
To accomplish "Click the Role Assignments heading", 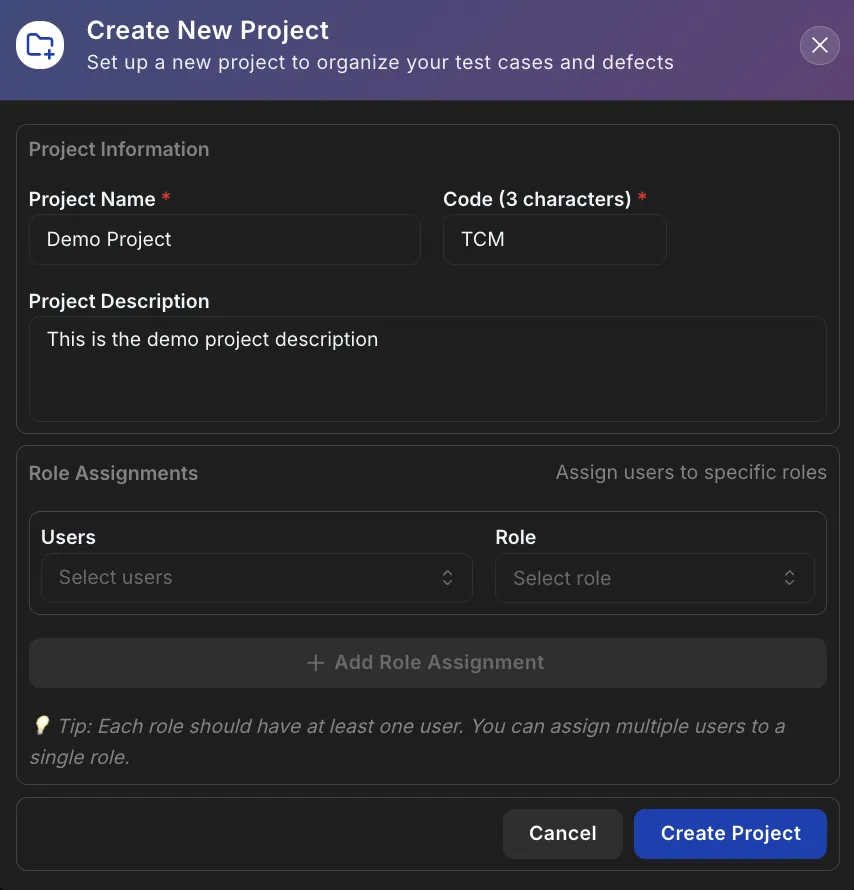I will pyautogui.click(x=113, y=473).
